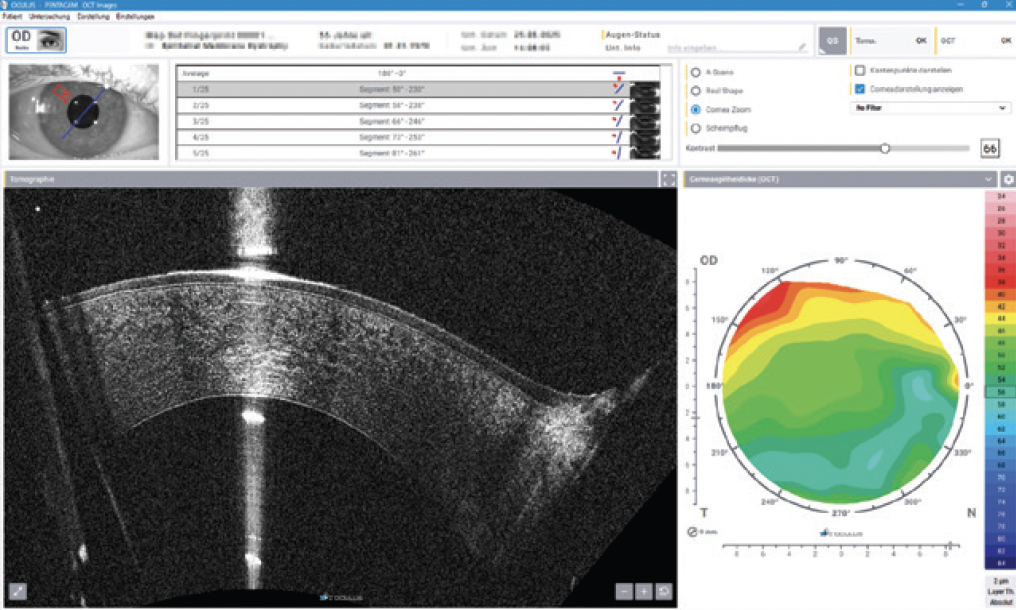Click the QS quality status button
The image size is (1016, 610).
pos(829,40)
